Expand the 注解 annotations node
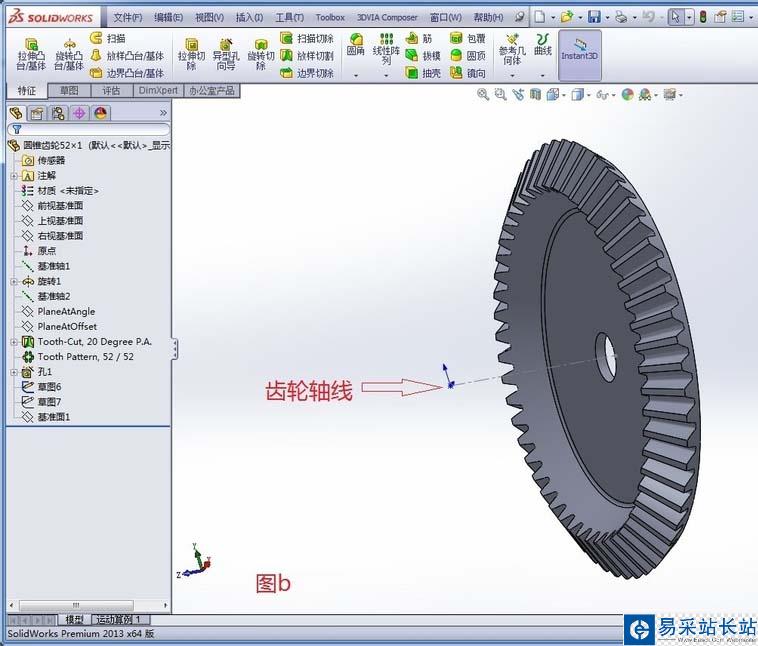 14,176
